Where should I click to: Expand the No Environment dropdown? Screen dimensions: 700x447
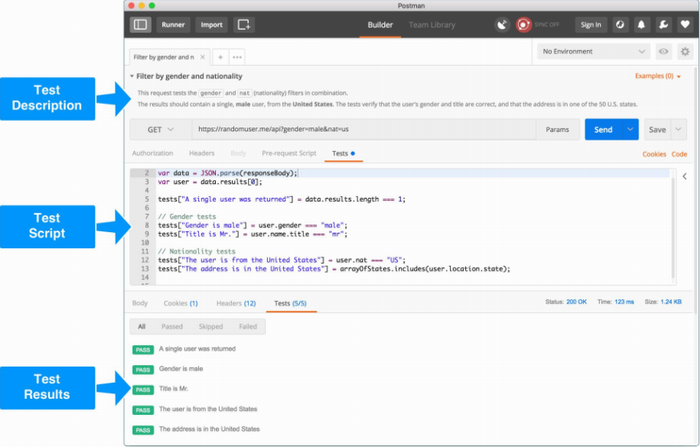(x=593, y=51)
